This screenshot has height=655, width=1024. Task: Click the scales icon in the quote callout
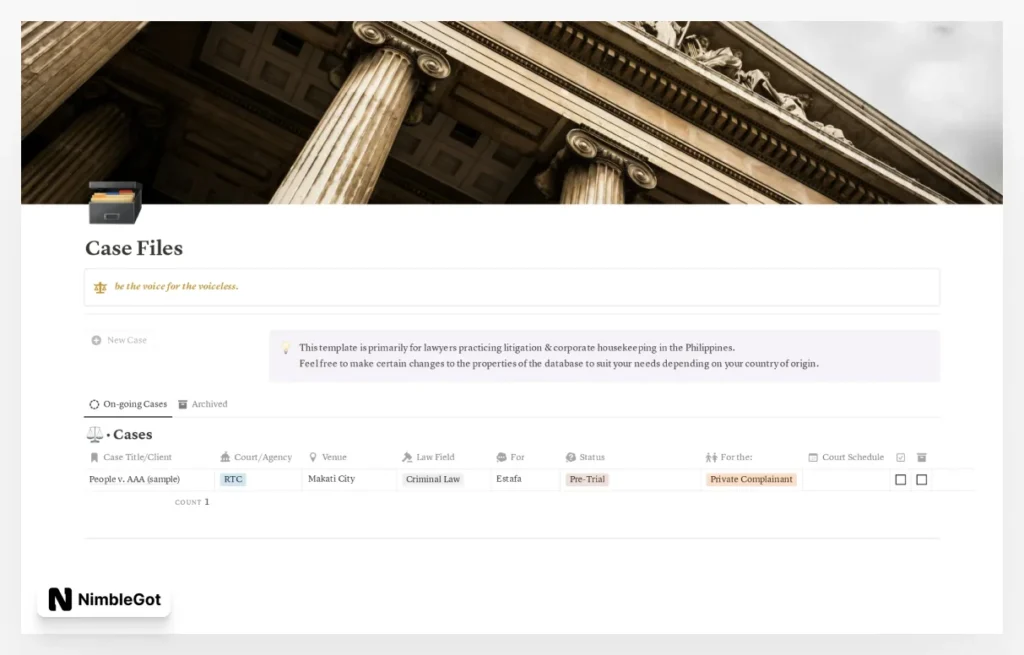click(x=100, y=287)
